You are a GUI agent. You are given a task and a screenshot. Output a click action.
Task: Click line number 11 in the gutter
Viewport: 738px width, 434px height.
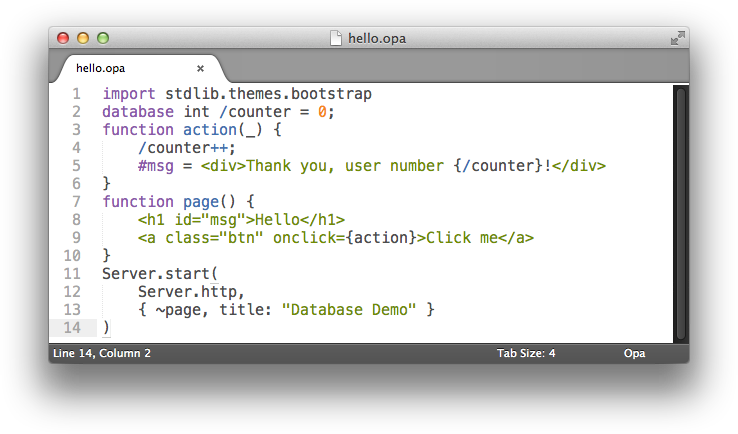click(x=72, y=273)
